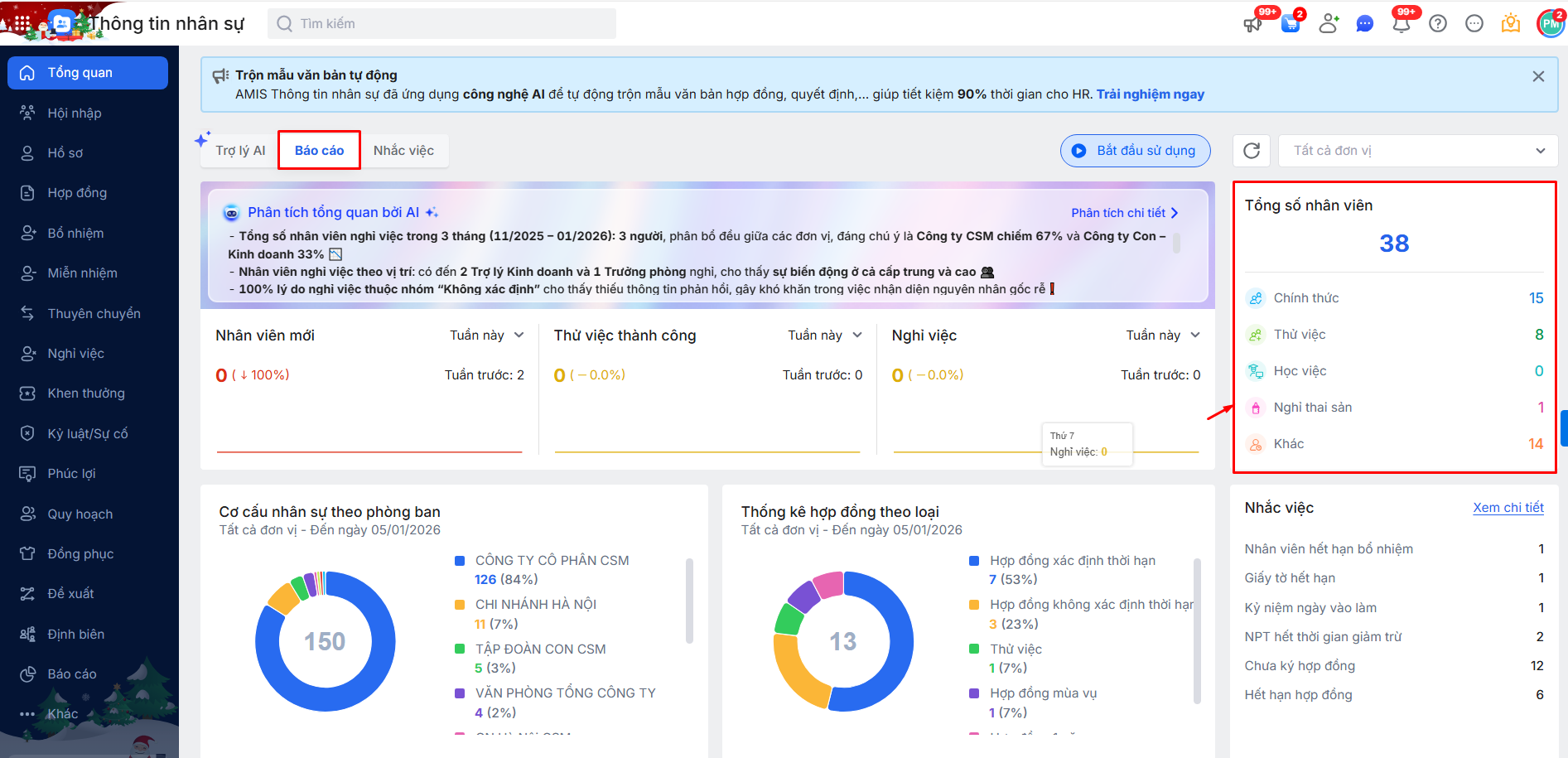
Task: Click the Tìm kiếm search field
Action: click(441, 24)
